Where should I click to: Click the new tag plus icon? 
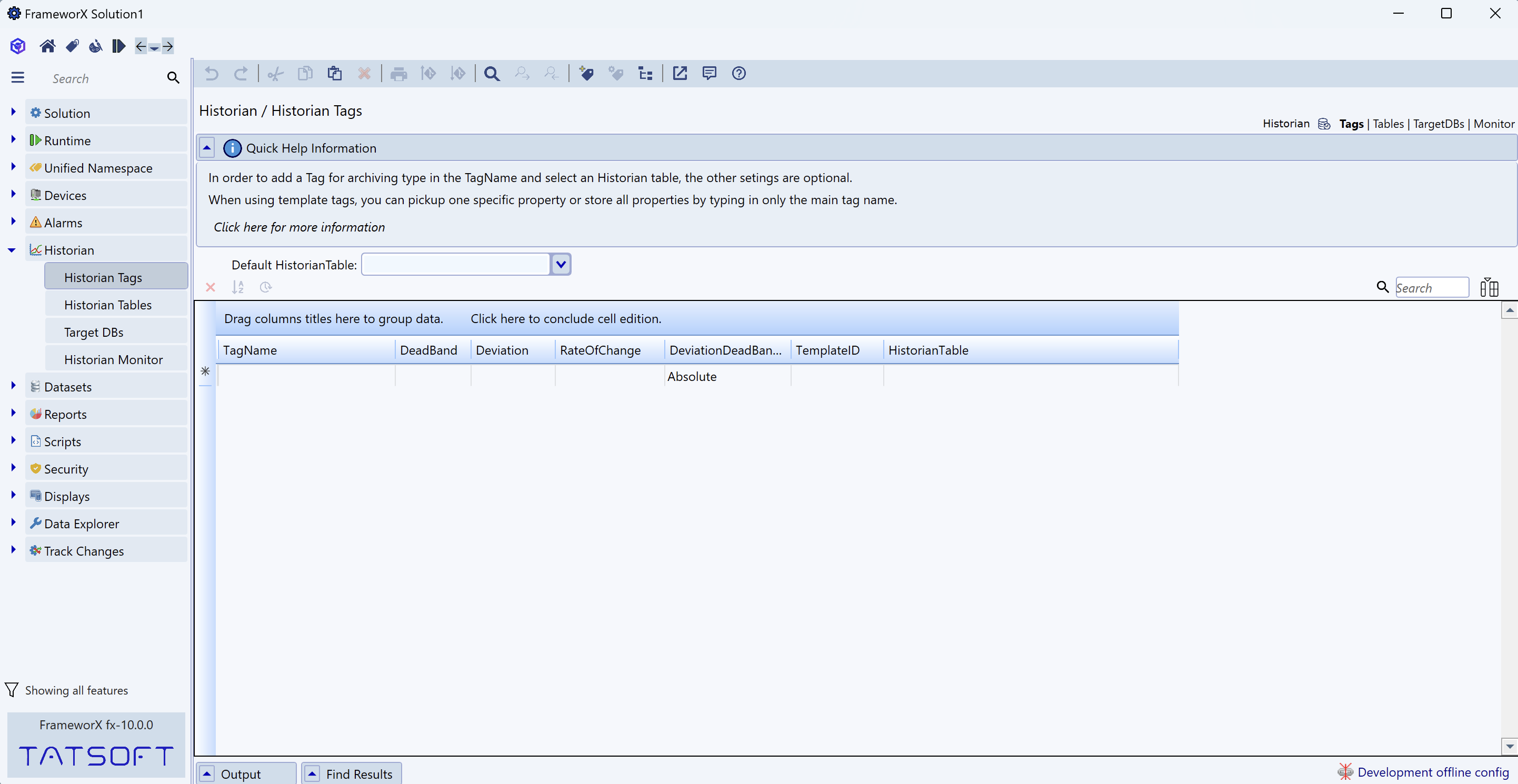click(586, 74)
